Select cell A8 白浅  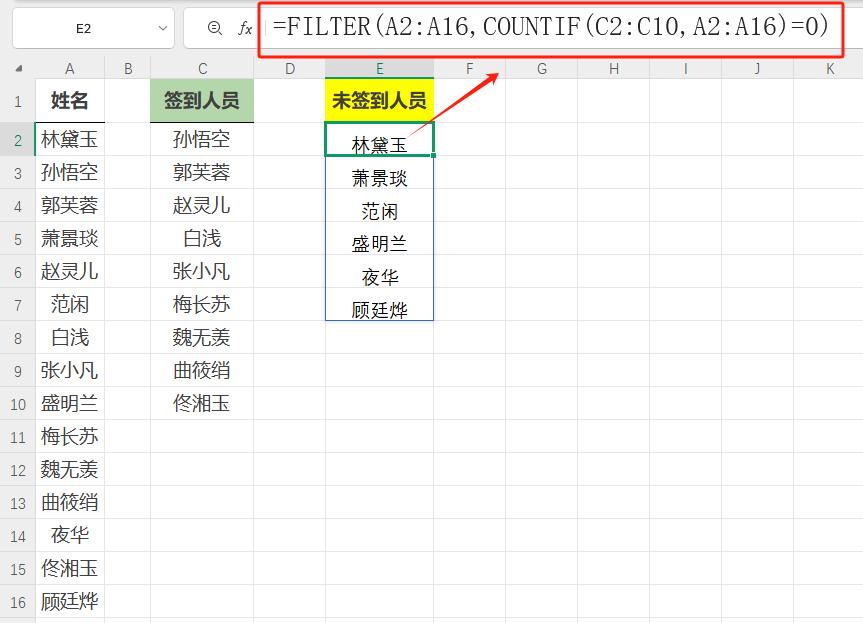(x=70, y=337)
